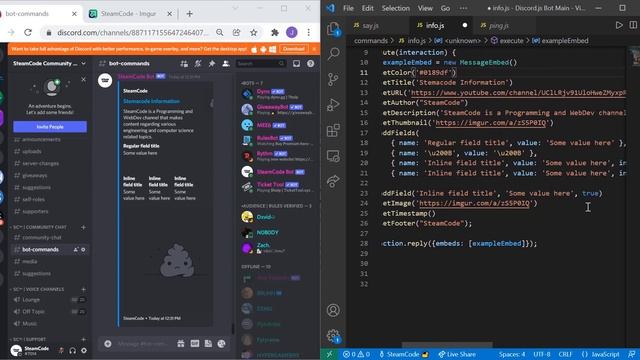Viewport: 640px width, 360px height.
Task: Add channel to Community Chat category
Action: pyautogui.click(x=83, y=227)
